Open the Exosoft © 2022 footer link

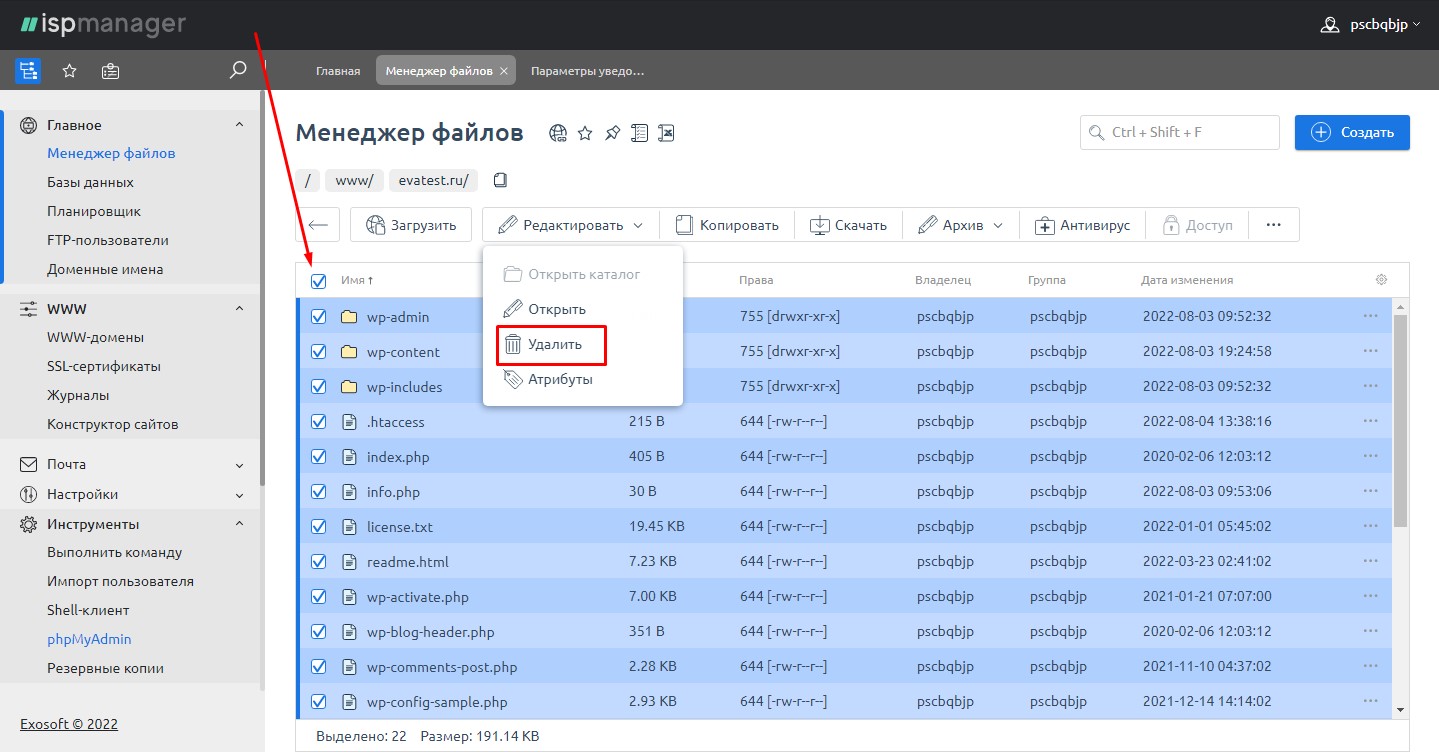point(69,723)
